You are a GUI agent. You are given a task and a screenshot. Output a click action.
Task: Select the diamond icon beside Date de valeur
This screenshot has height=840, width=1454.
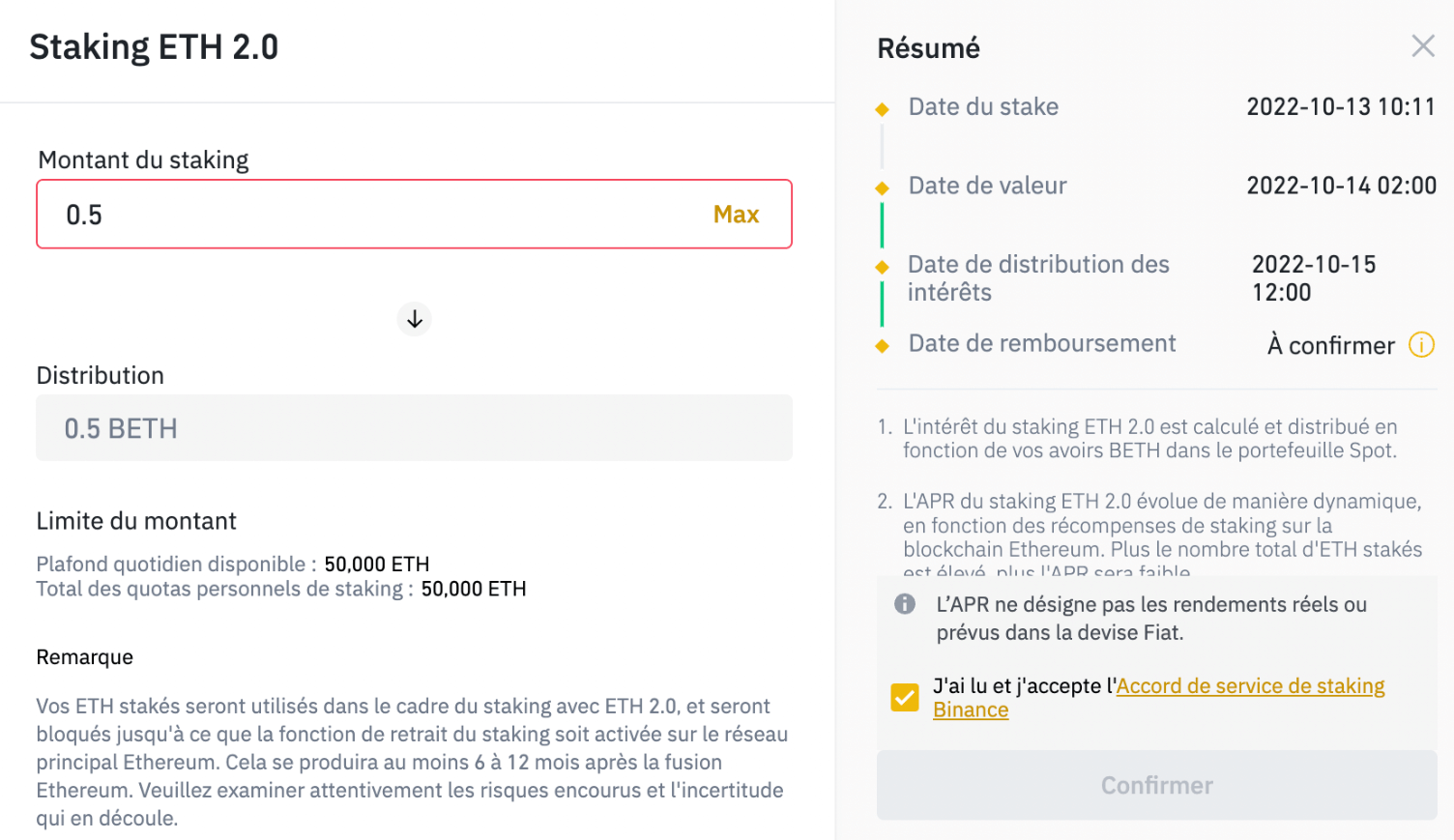pos(882,187)
